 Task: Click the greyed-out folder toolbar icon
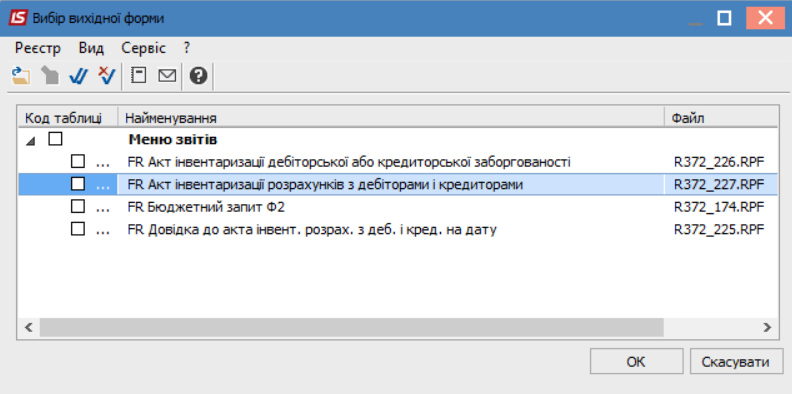[50, 76]
